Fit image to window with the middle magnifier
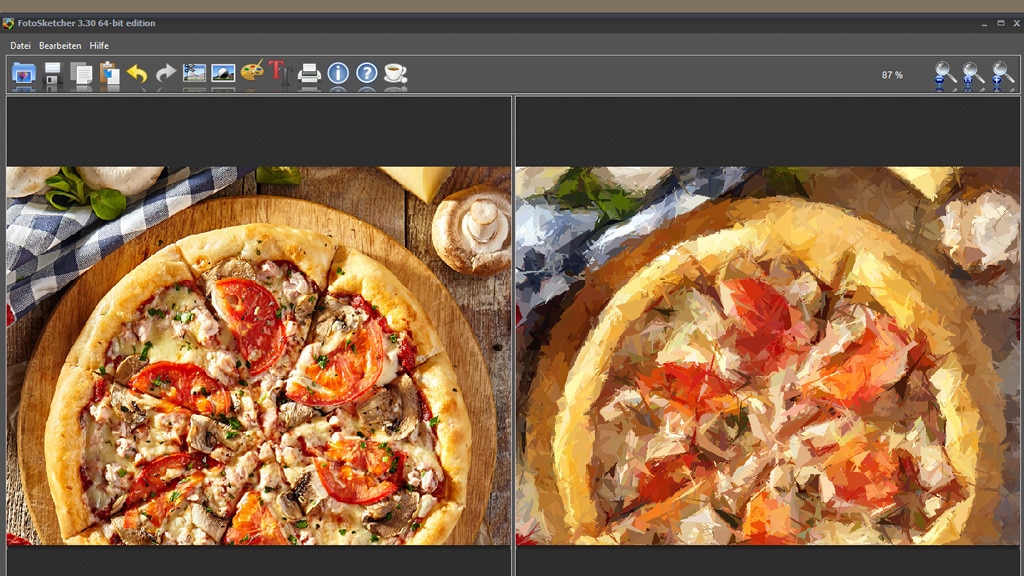 [973, 75]
